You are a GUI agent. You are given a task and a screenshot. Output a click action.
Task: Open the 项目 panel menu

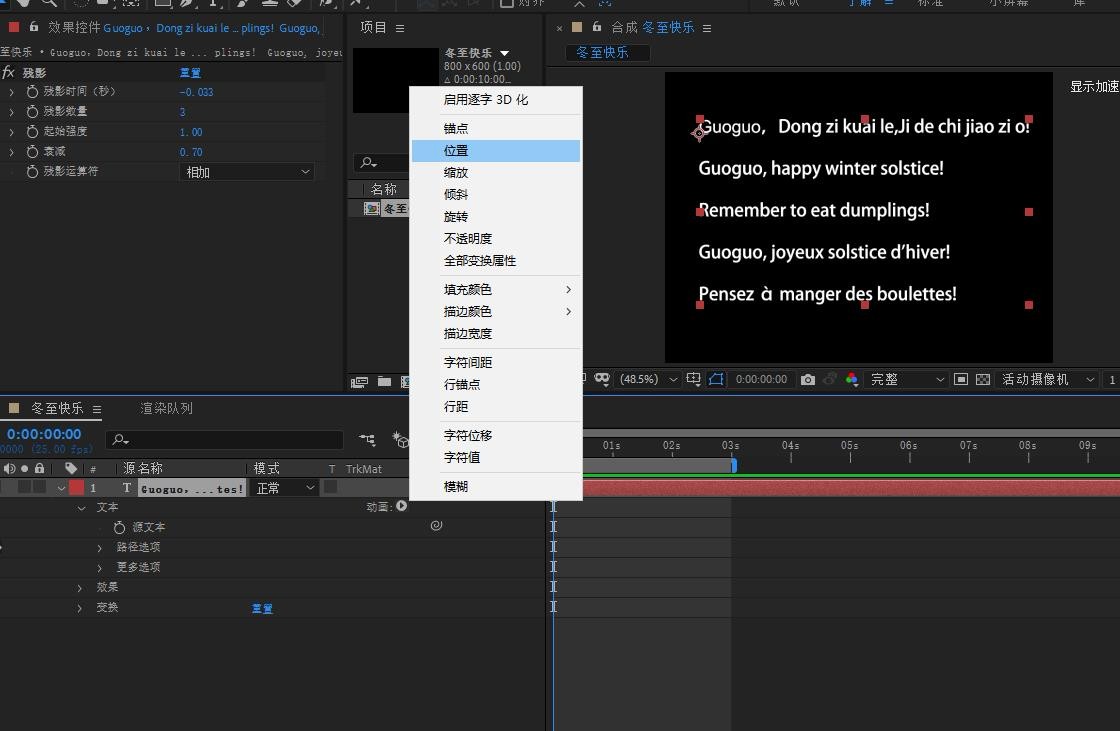tap(400, 28)
